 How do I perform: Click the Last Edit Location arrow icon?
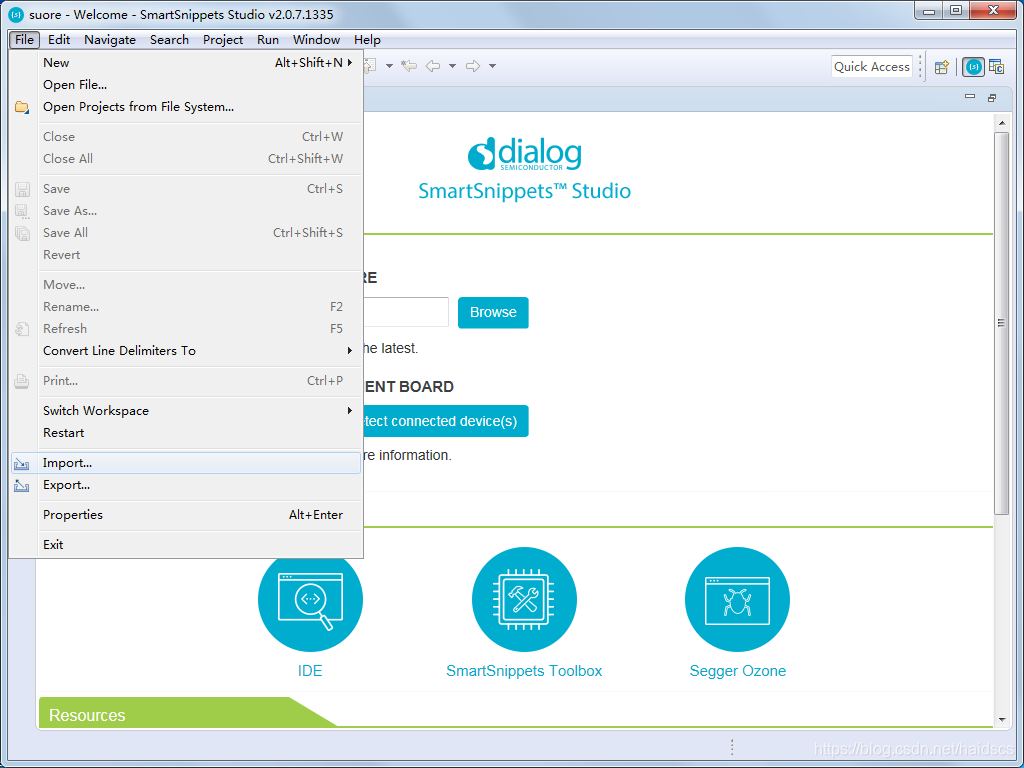pyautogui.click(x=409, y=66)
